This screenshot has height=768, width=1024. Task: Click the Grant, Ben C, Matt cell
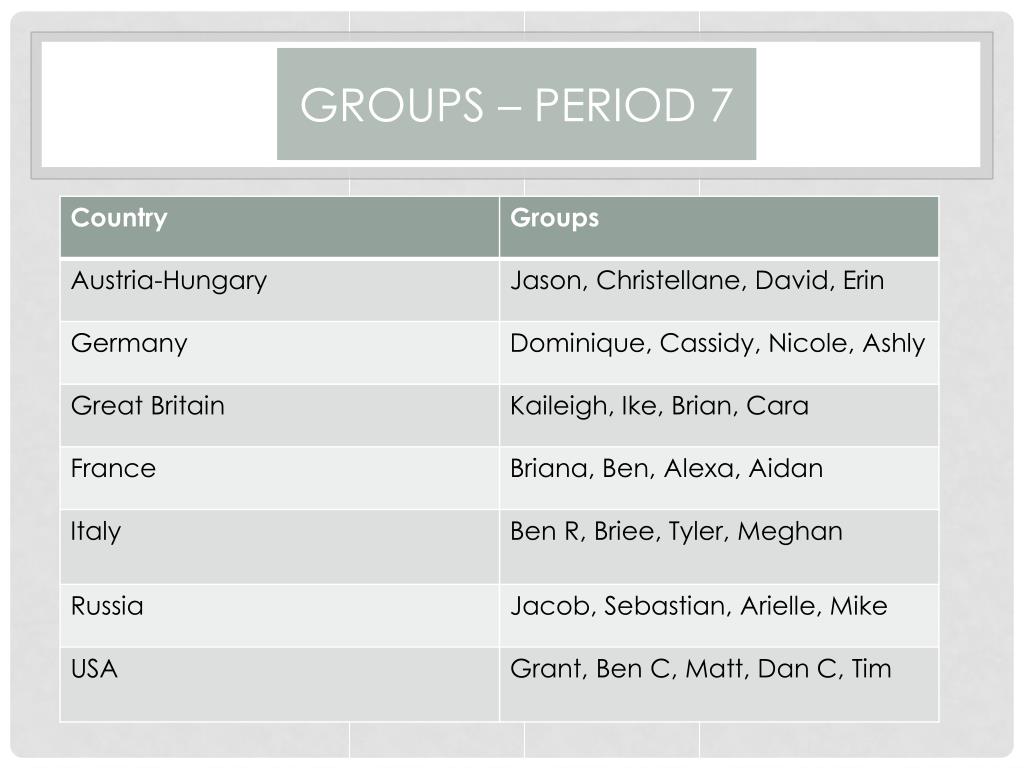(x=719, y=684)
